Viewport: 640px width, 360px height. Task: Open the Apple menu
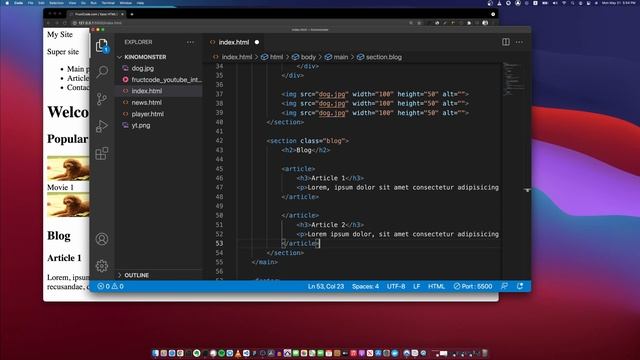7,3
